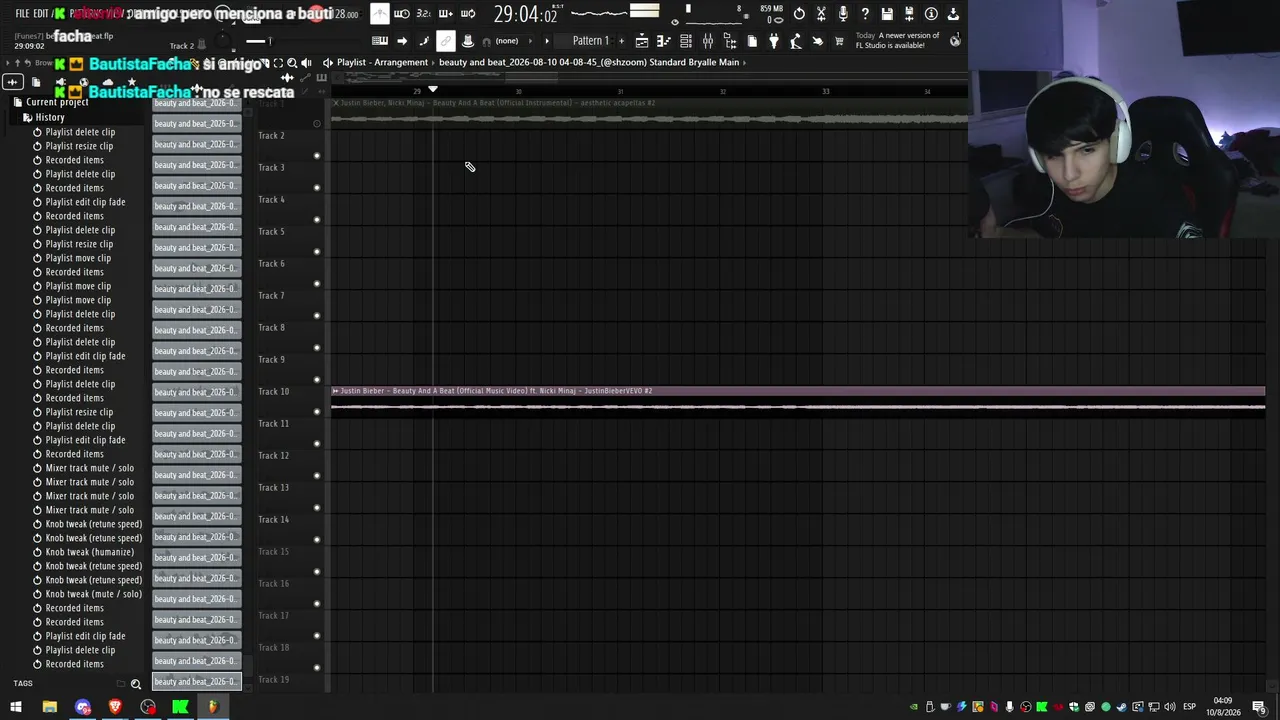Open the FILE menu
1280x720 pixels.
point(22,14)
